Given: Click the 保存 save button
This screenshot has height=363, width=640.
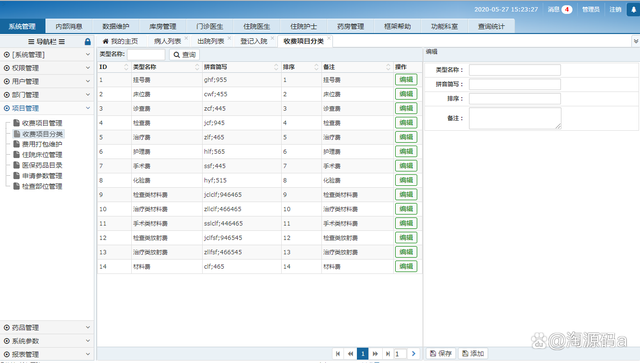Looking at the screenshot, I should pos(441,354).
